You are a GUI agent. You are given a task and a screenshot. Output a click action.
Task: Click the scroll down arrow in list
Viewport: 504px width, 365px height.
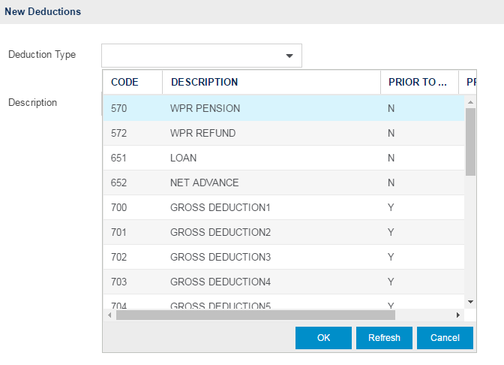pos(470,302)
